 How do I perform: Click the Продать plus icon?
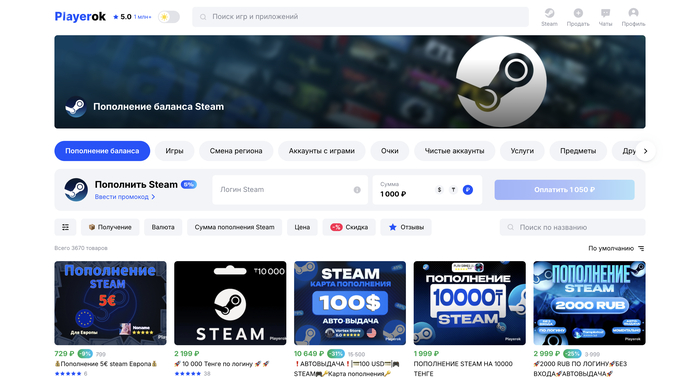tap(578, 13)
